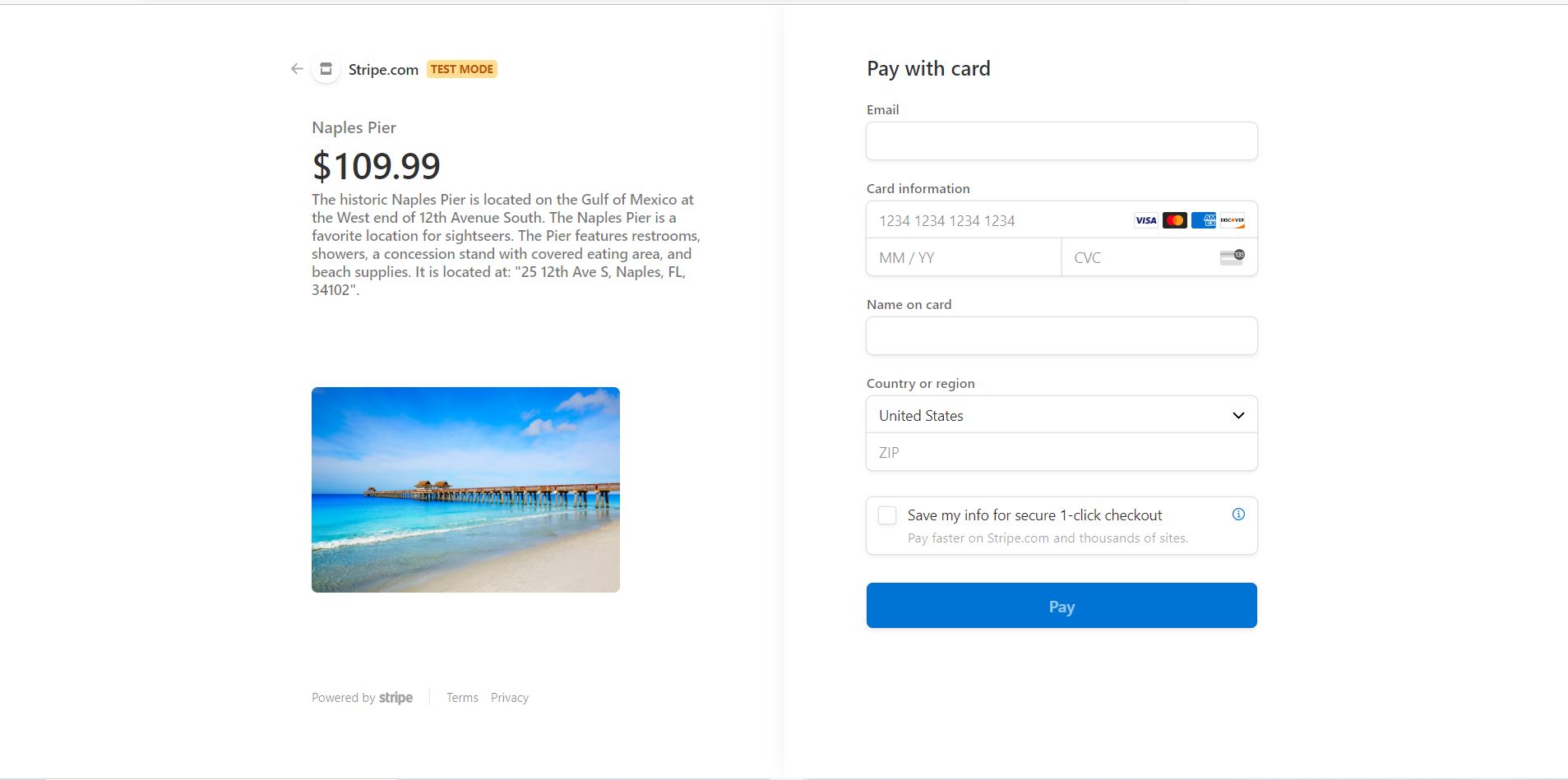
Task: Click the back arrow icon
Action: (297, 69)
